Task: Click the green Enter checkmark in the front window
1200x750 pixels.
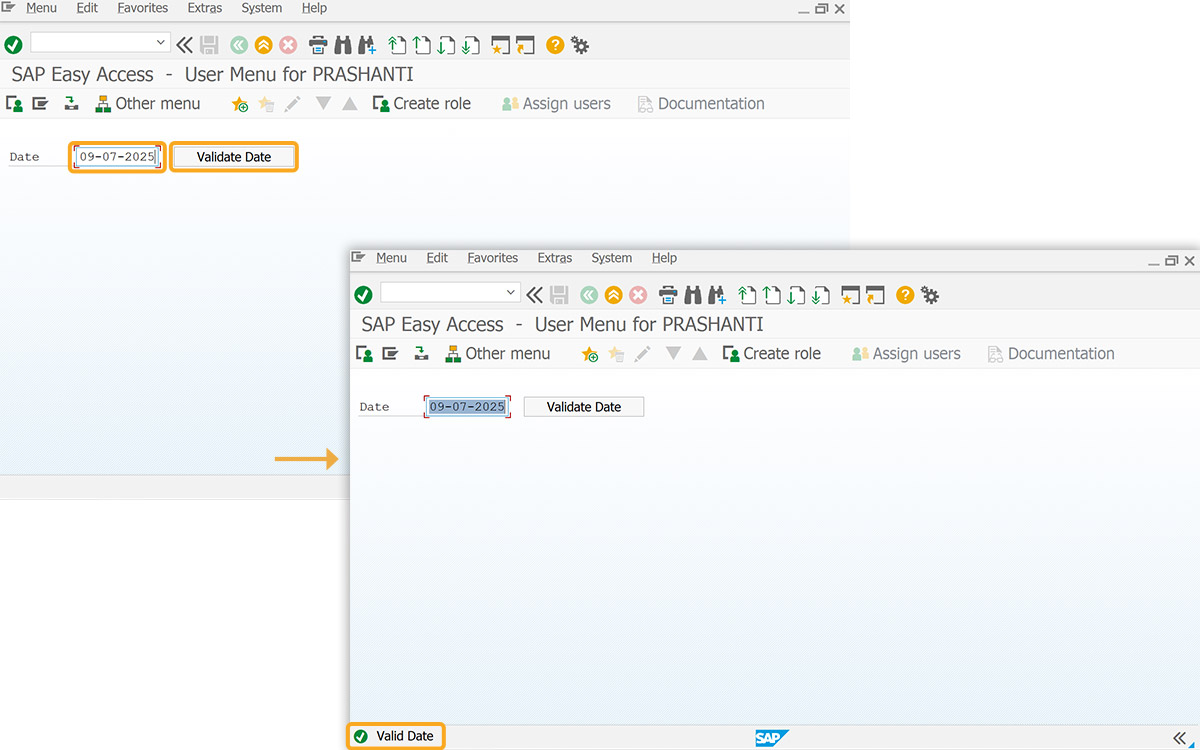Action: (x=363, y=295)
